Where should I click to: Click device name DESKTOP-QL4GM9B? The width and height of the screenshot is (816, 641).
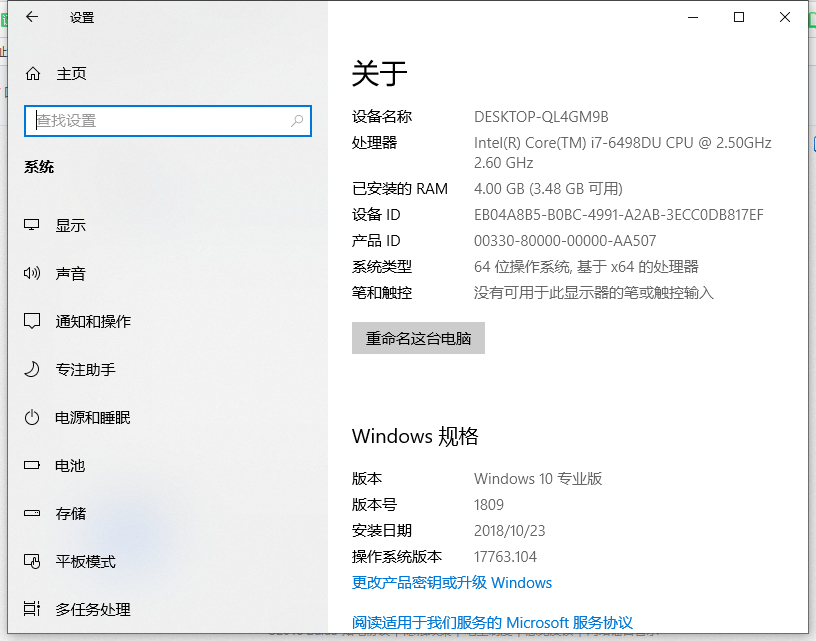click(x=541, y=117)
